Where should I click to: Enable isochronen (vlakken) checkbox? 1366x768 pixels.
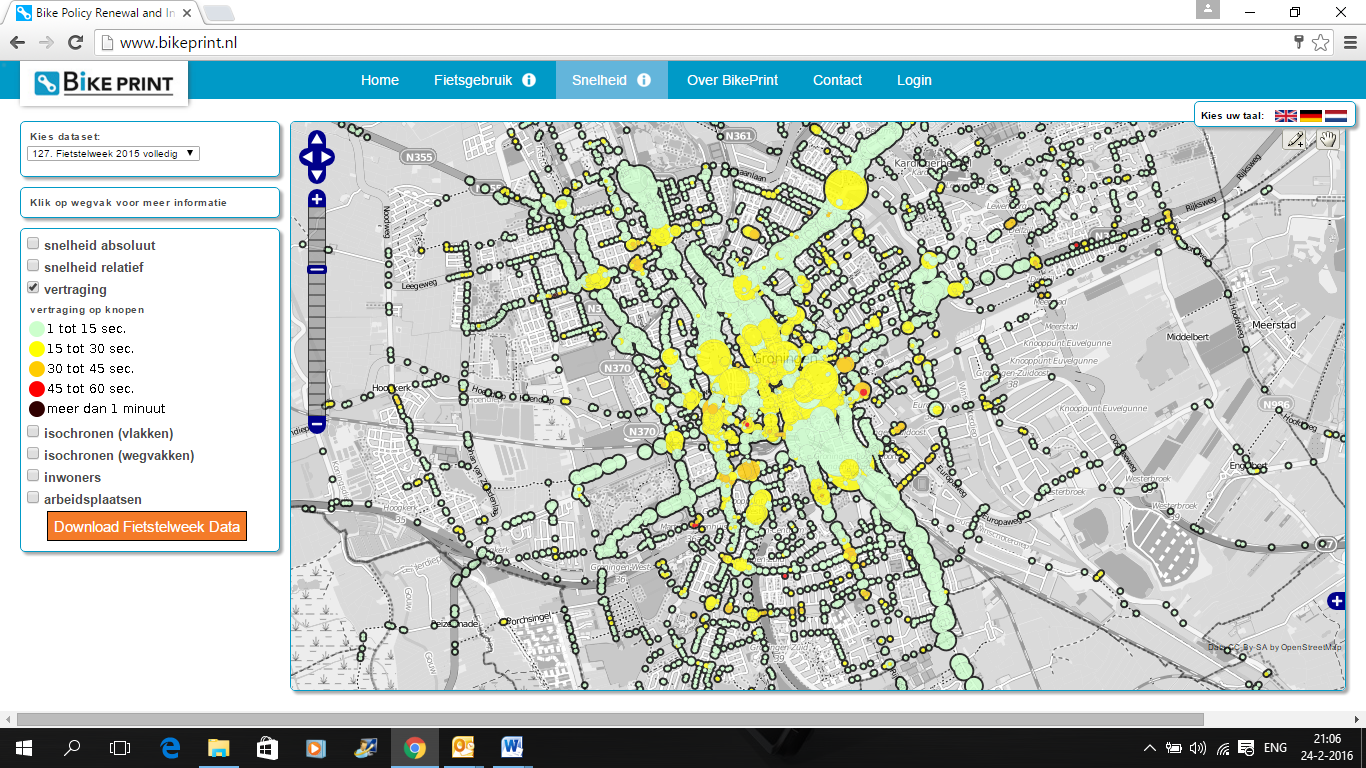33,431
